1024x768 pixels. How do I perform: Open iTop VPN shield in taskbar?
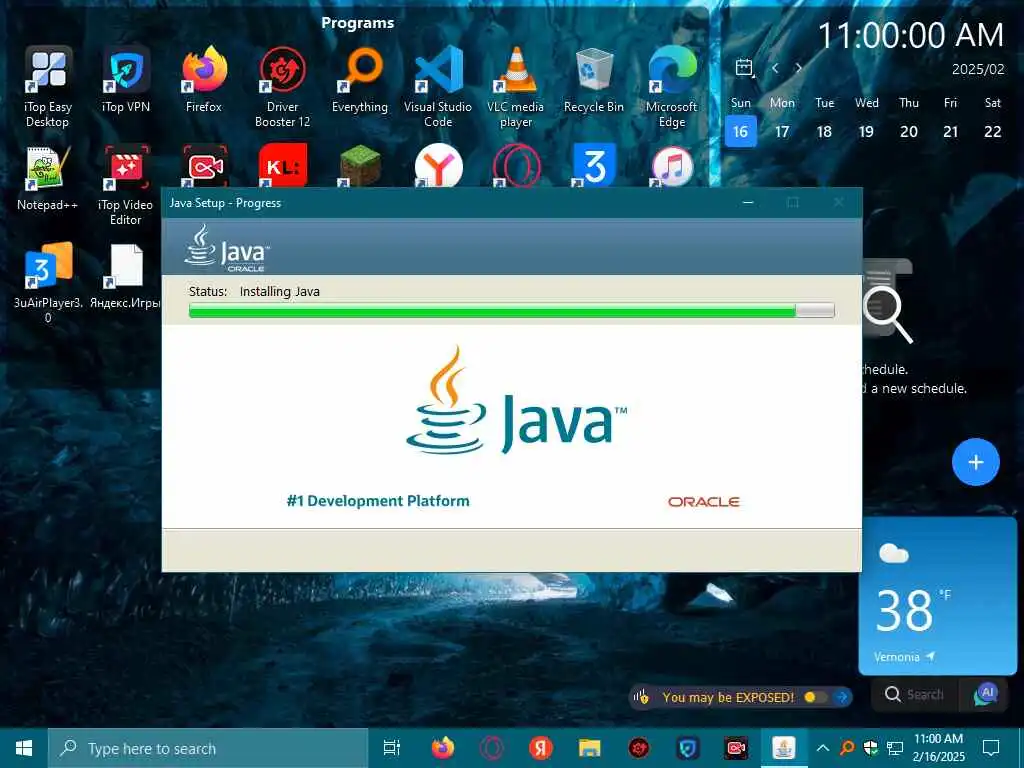coord(688,748)
